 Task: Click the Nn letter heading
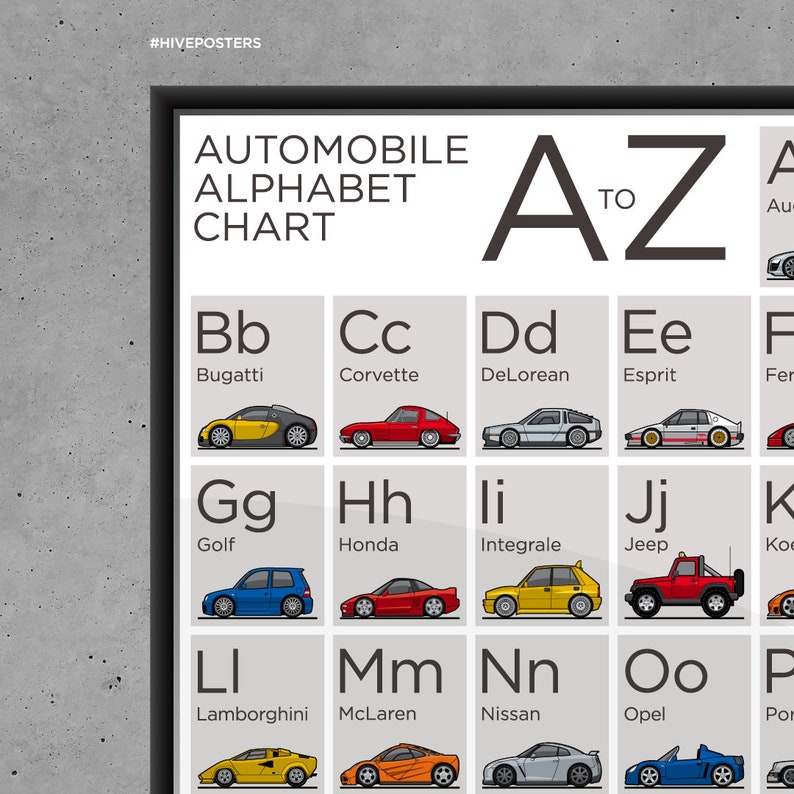(x=520, y=671)
